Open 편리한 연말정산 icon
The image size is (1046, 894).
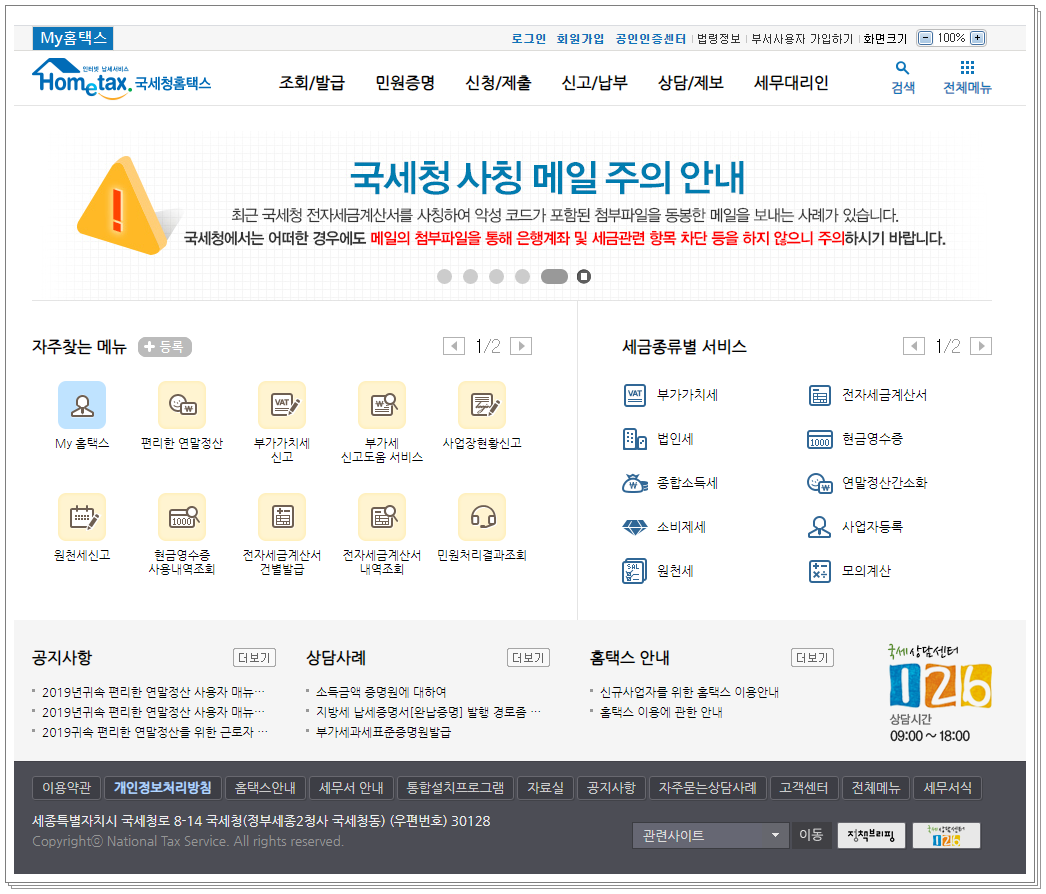pyautogui.click(x=182, y=404)
